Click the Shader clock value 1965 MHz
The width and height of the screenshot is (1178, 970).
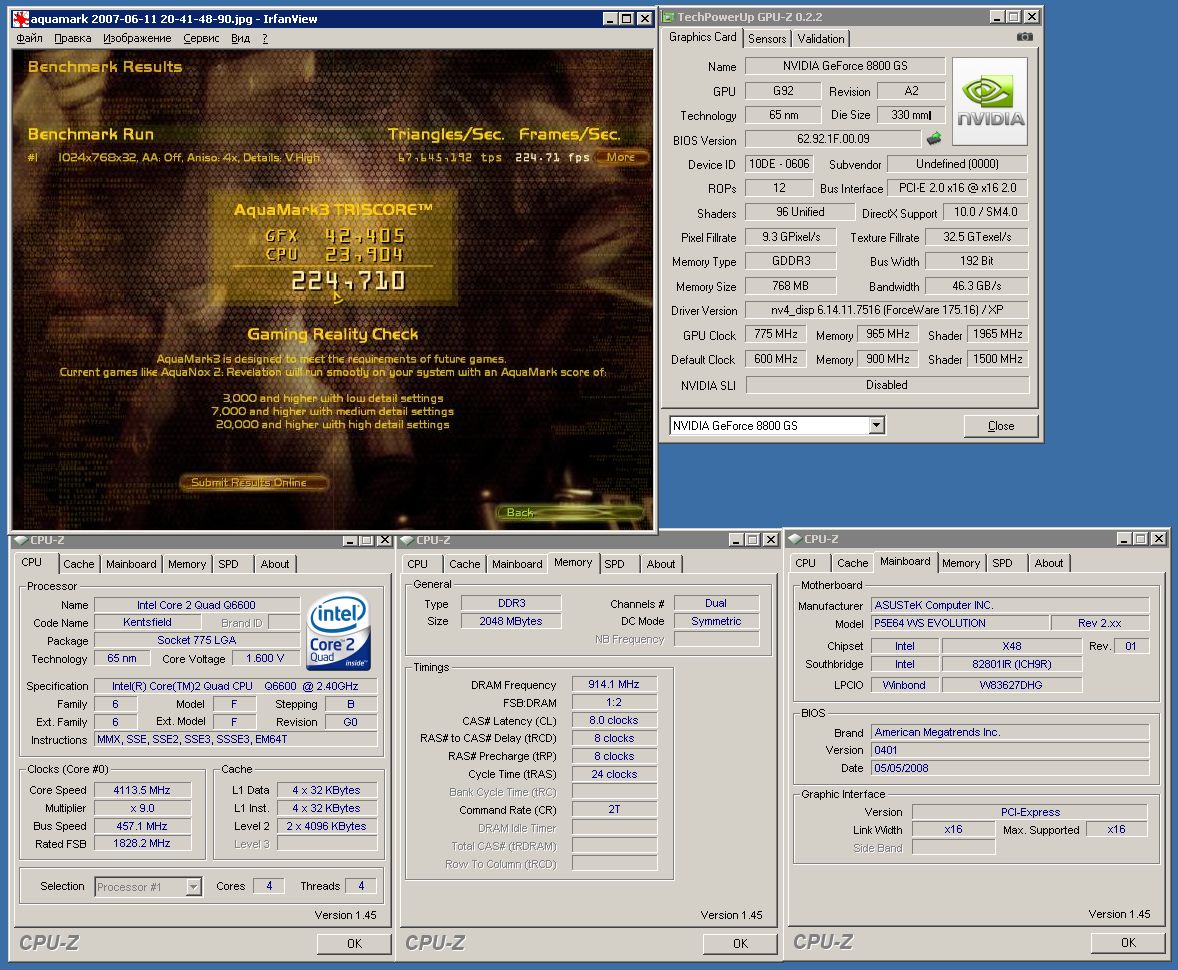pyautogui.click(x=998, y=334)
